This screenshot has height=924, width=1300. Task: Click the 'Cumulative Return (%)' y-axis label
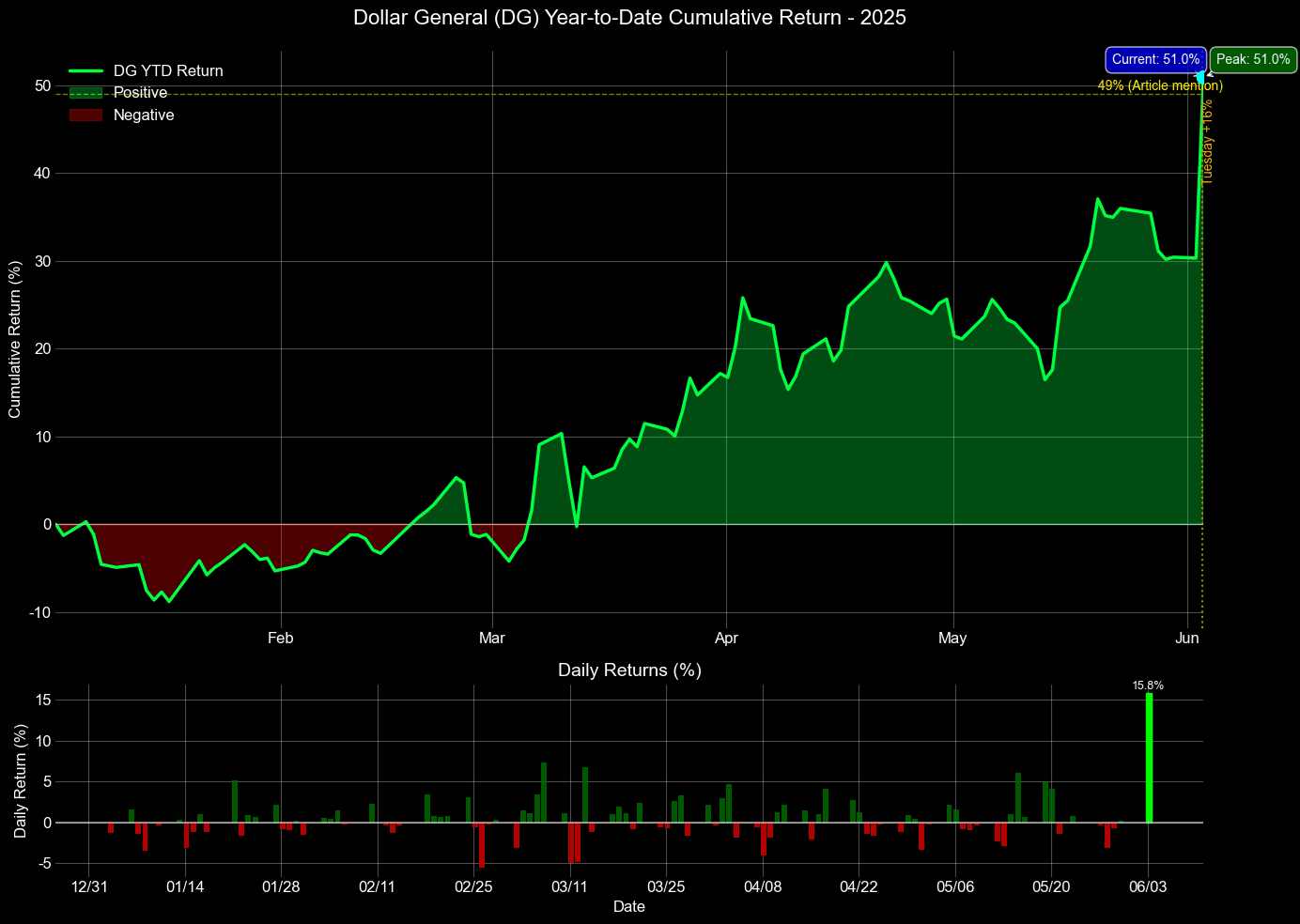pyautogui.click(x=14, y=340)
